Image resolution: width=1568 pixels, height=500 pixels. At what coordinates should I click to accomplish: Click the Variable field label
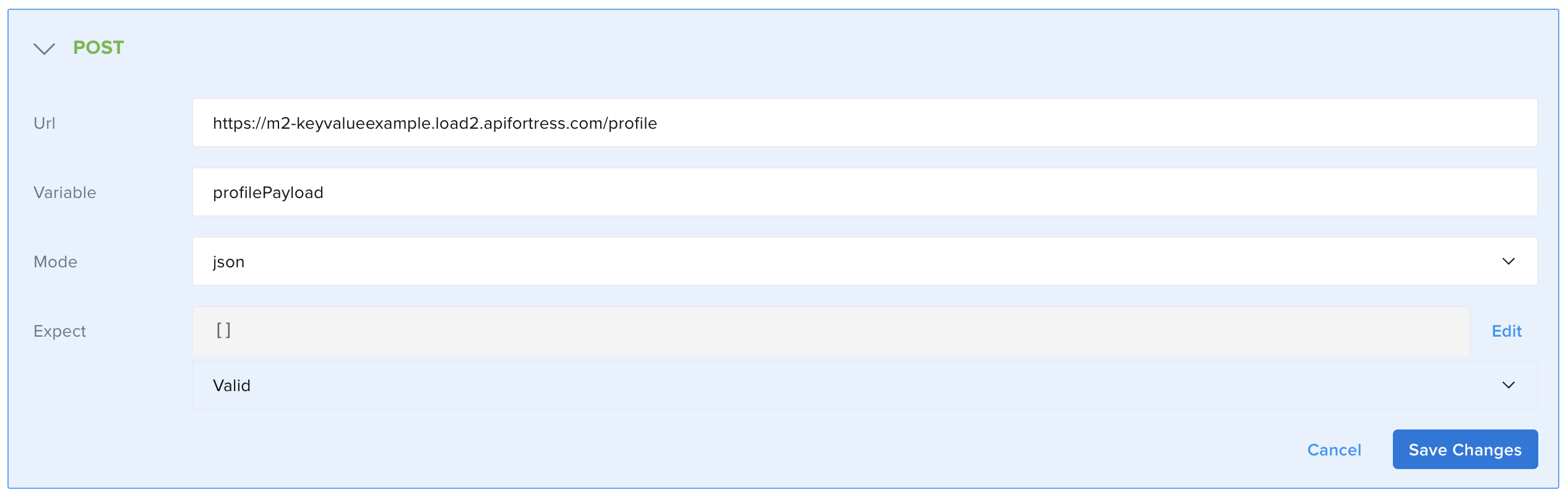pos(65,192)
